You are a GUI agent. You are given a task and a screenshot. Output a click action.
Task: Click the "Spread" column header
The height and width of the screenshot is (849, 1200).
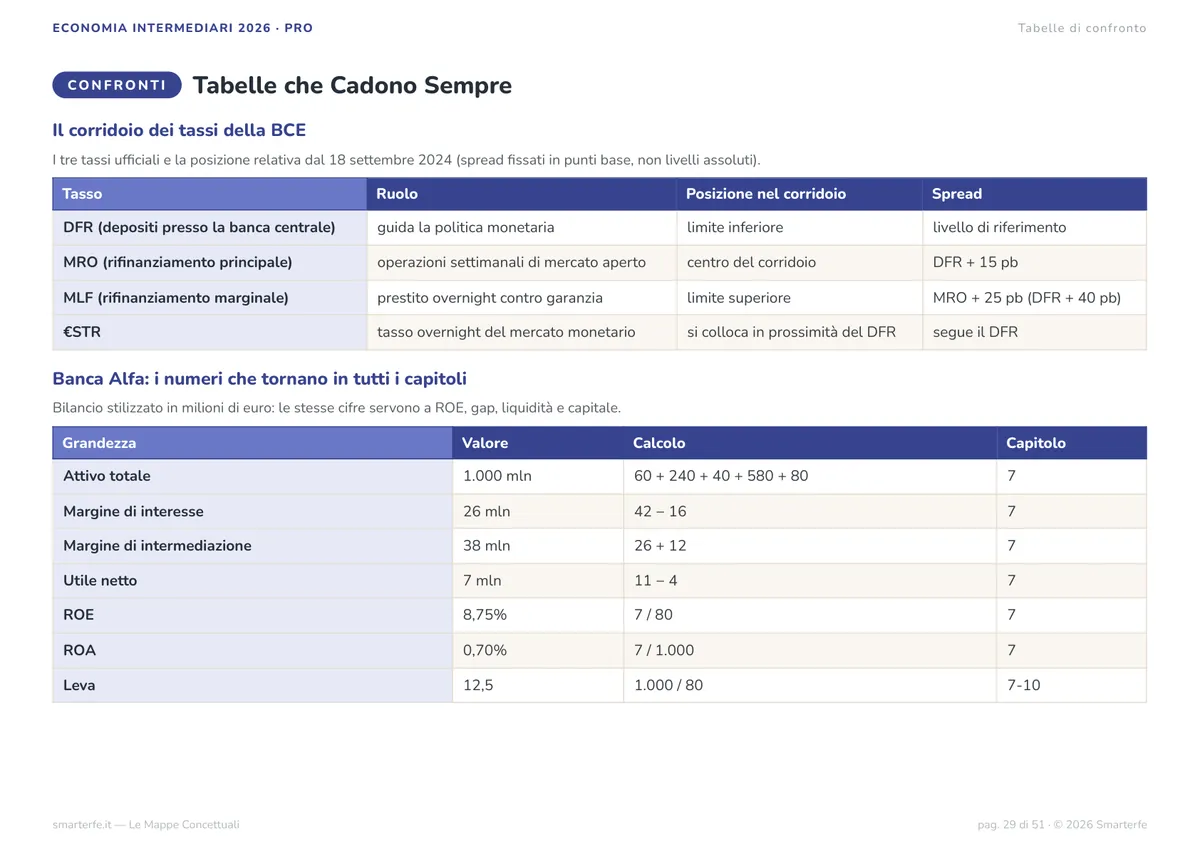(x=1035, y=194)
